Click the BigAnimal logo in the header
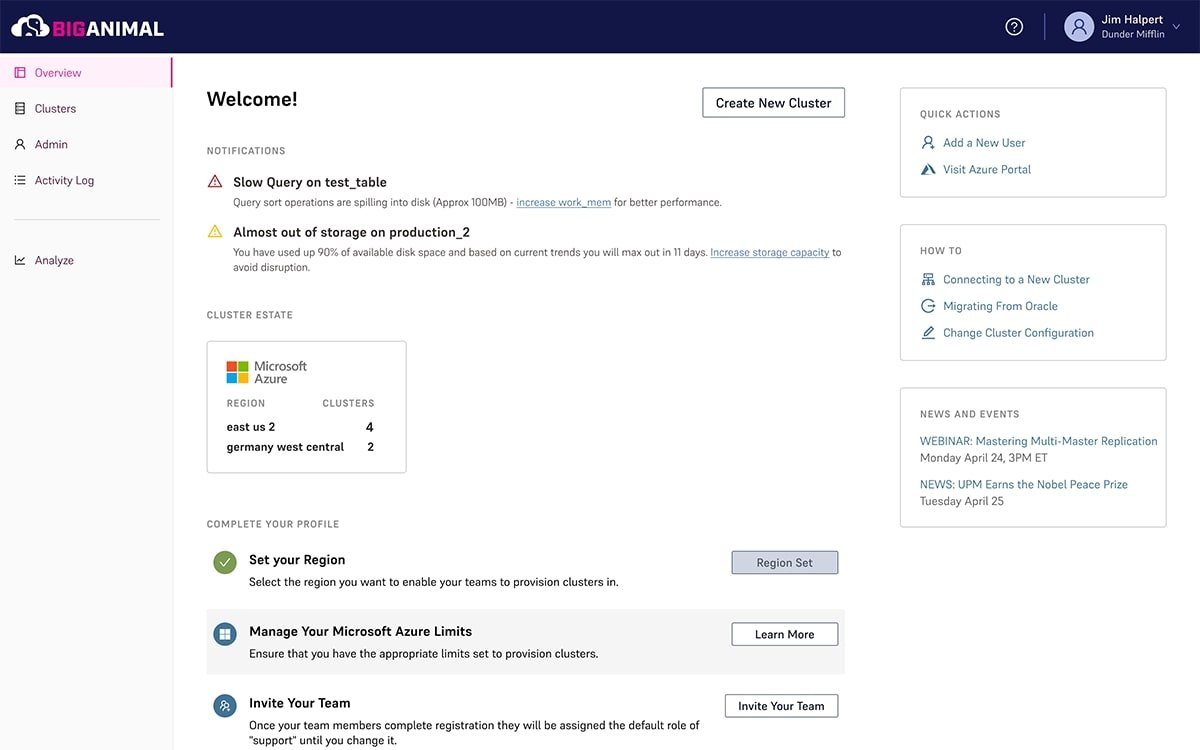 (86, 27)
